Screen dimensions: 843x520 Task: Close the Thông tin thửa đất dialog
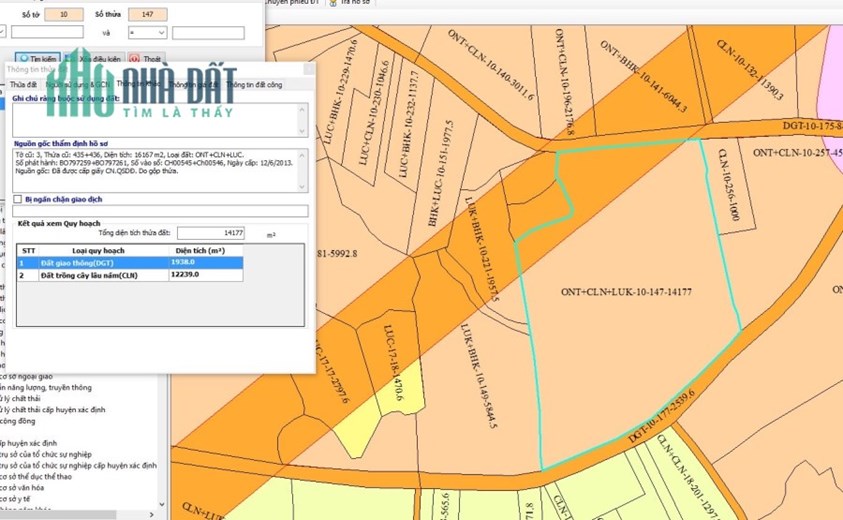pos(309,69)
